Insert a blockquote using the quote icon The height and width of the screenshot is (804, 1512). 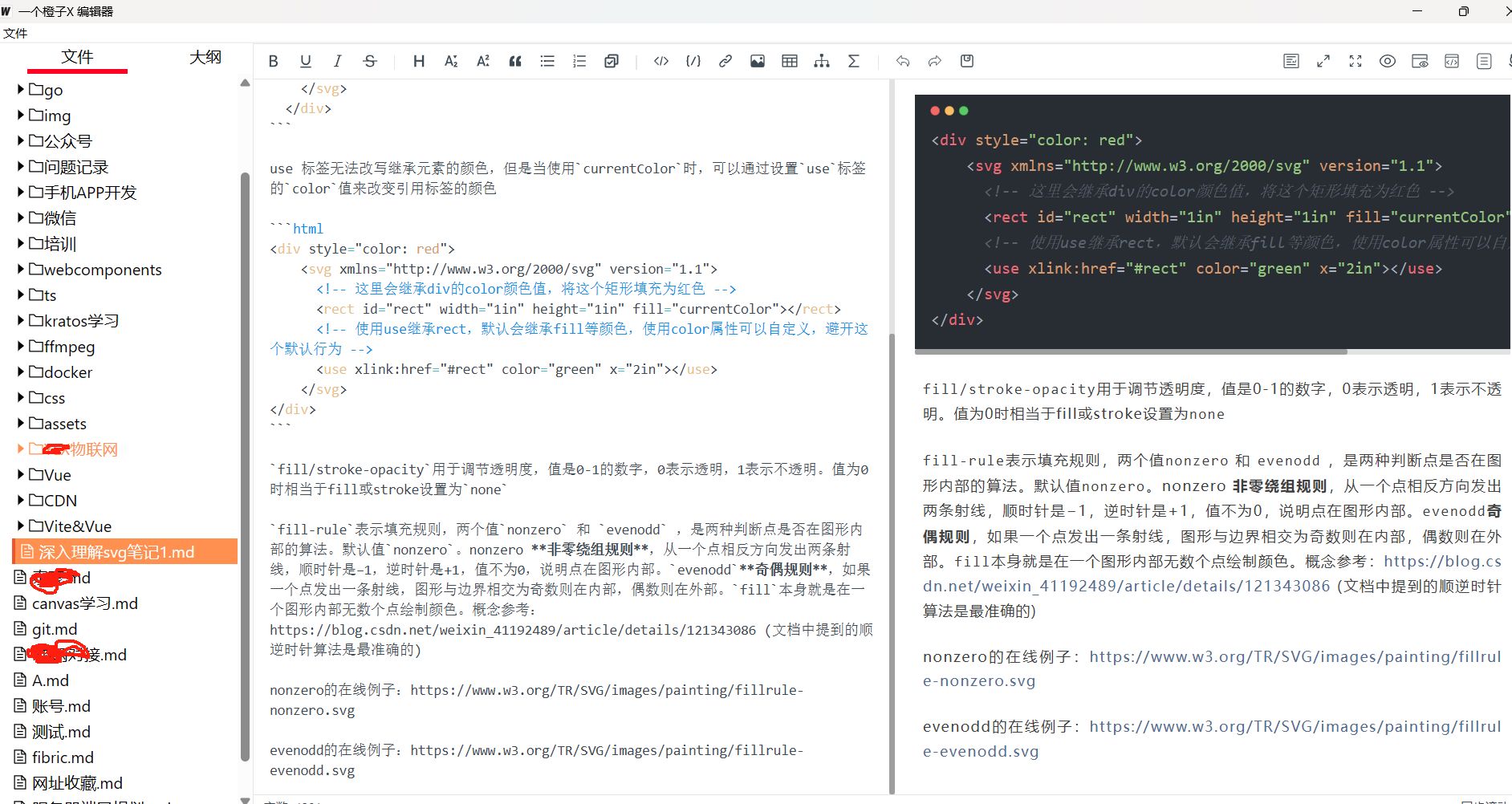pyautogui.click(x=515, y=61)
